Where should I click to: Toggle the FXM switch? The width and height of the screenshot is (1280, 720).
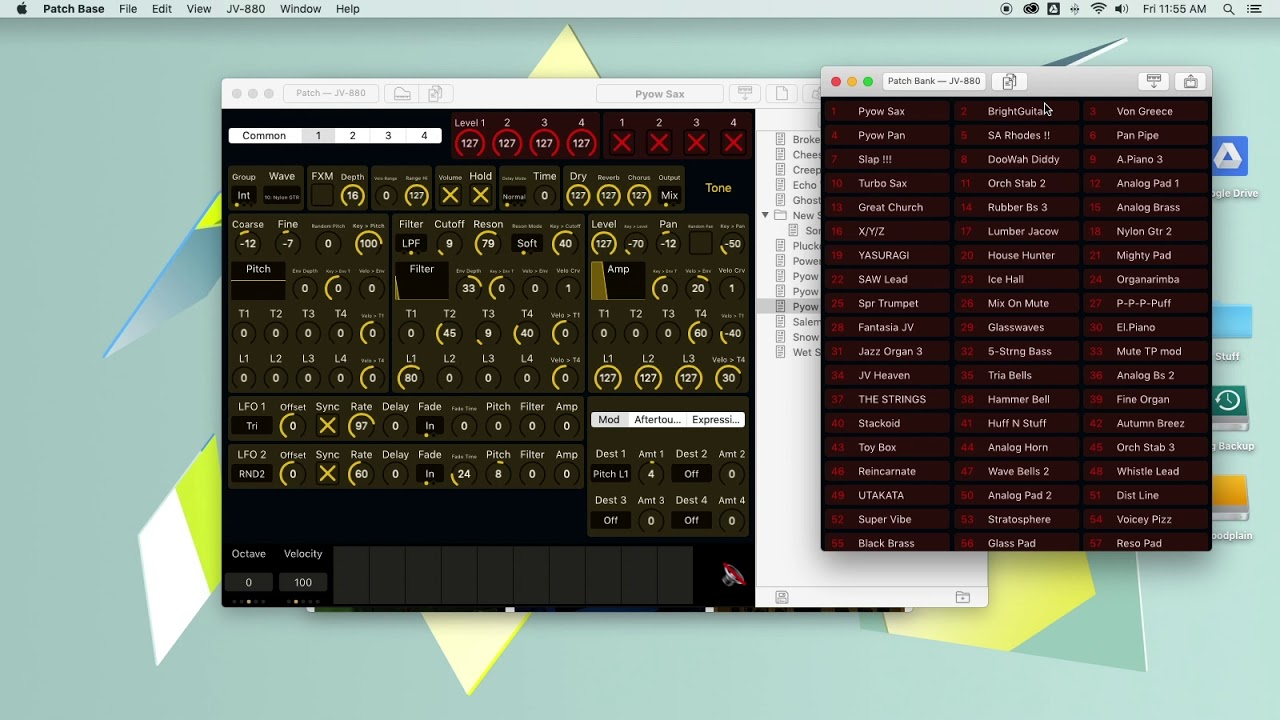[x=322, y=195]
